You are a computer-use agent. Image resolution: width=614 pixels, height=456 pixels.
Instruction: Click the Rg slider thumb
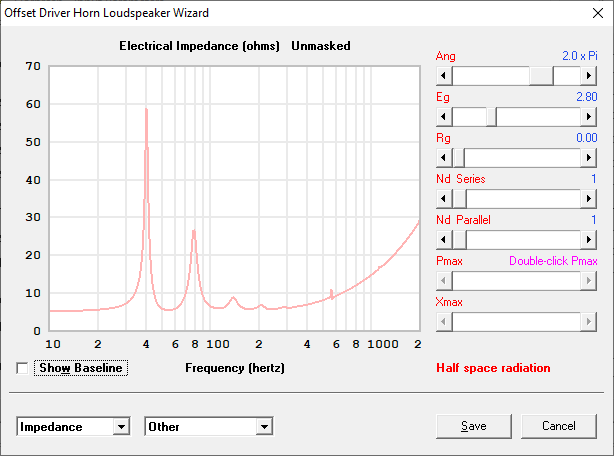tap(459, 158)
